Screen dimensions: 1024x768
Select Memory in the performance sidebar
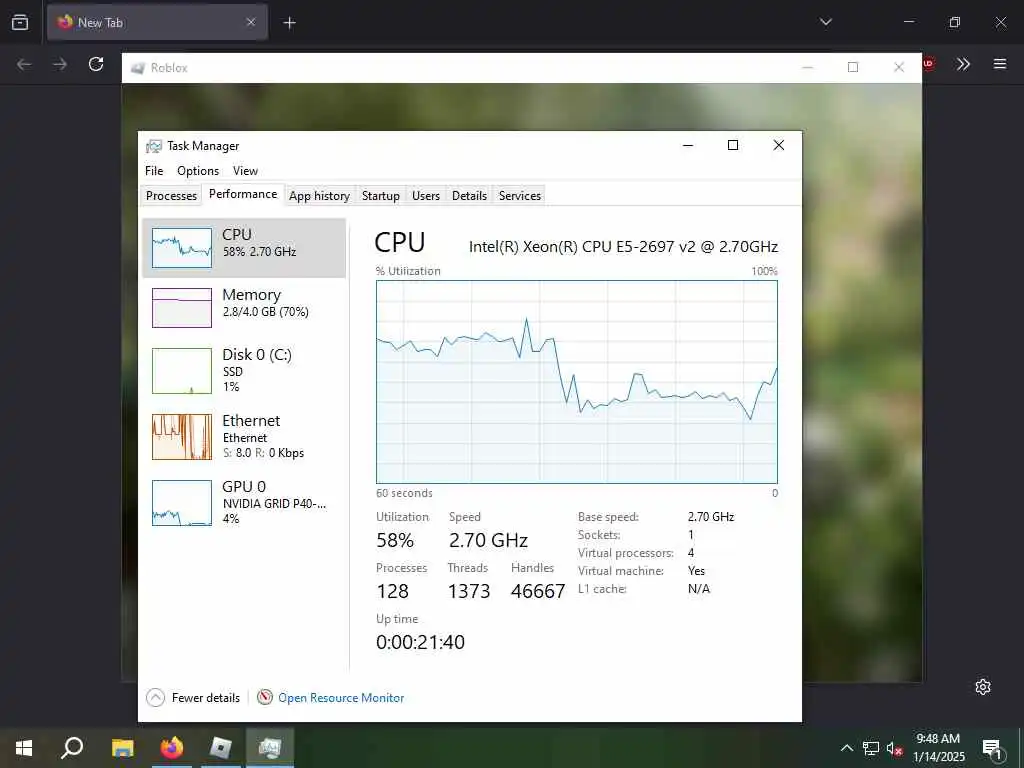click(244, 308)
